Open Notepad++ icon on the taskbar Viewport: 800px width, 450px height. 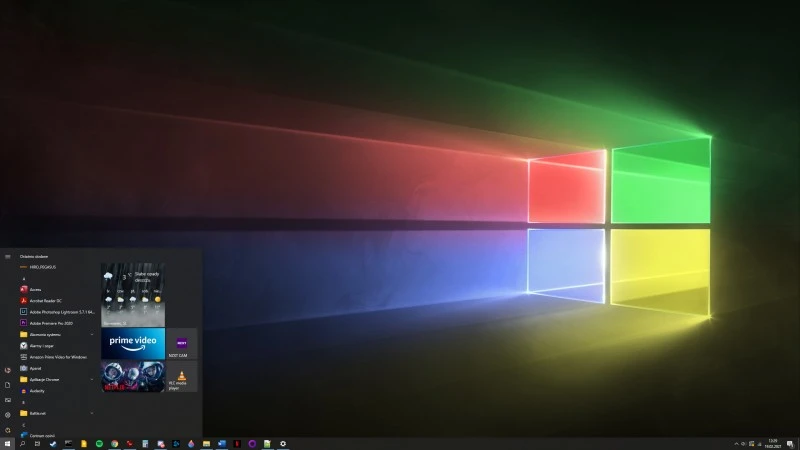(x=267, y=444)
